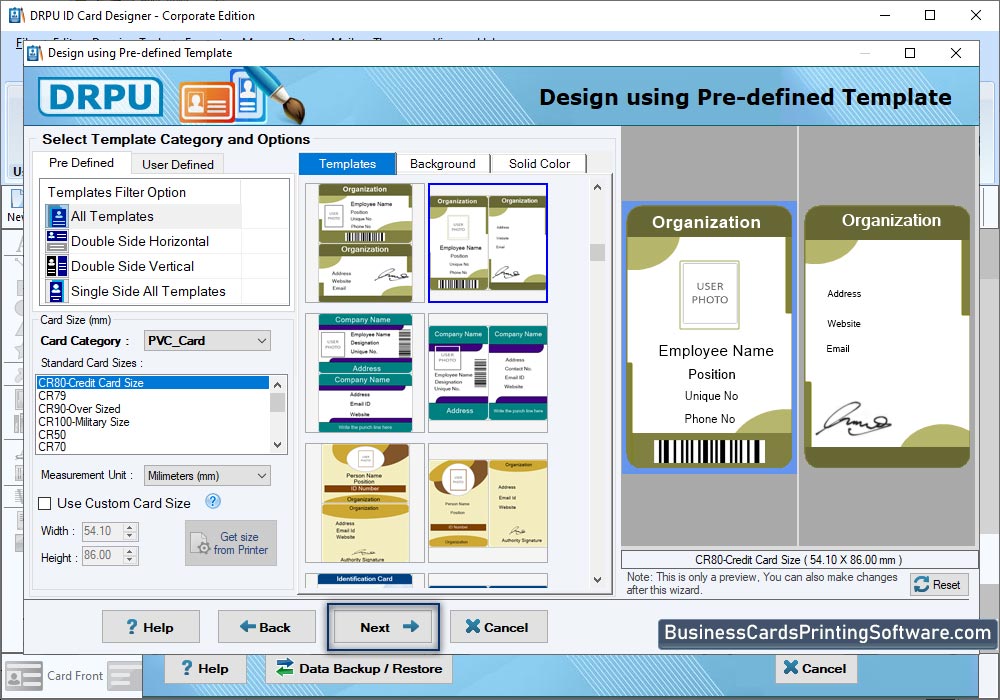This screenshot has width=1000, height=700.
Task: Click the Width input field
Action: click(103, 531)
